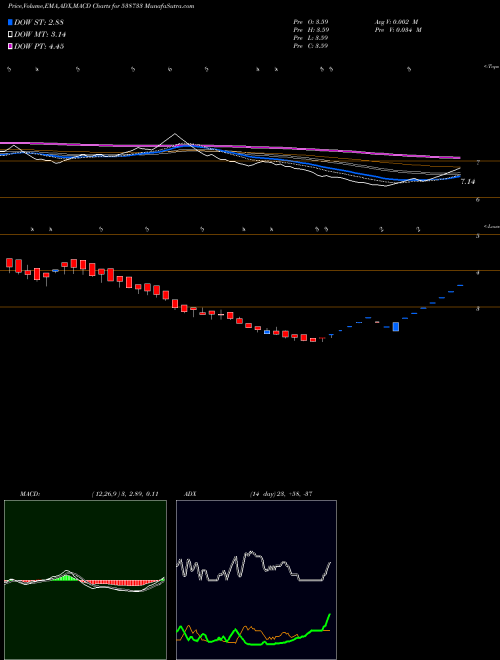This screenshot has height=660, width=500.
Task: Click the ADX panel title label
Action: coord(188,494)
